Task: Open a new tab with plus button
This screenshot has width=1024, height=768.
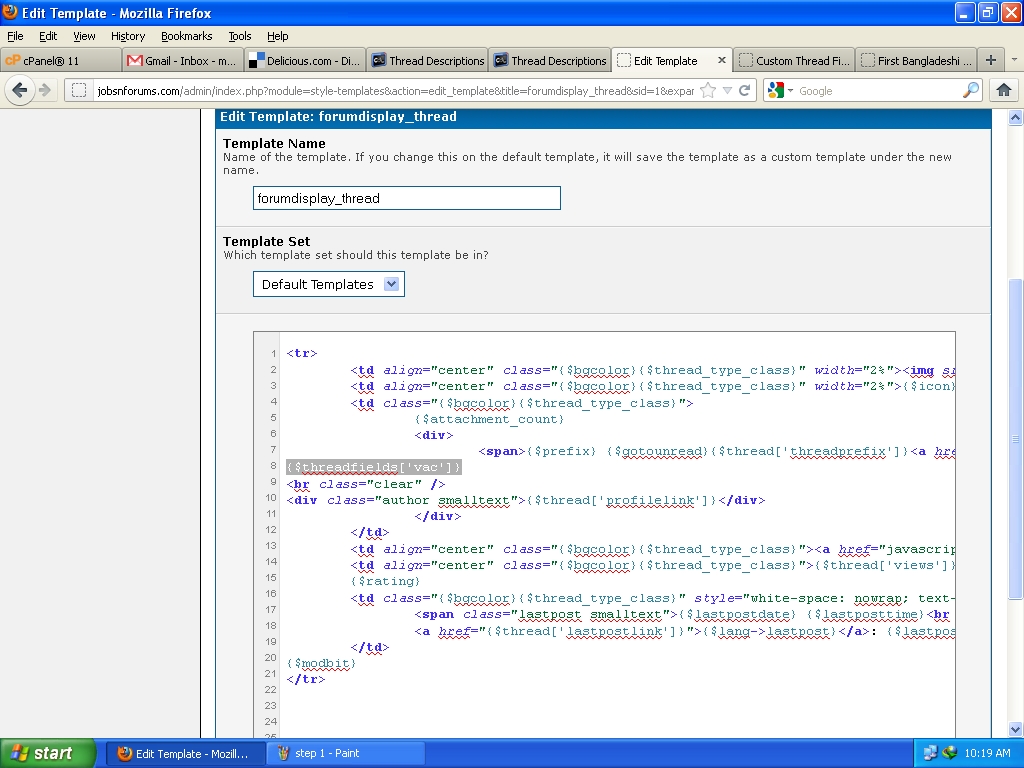Action: [x=990, y=60]
